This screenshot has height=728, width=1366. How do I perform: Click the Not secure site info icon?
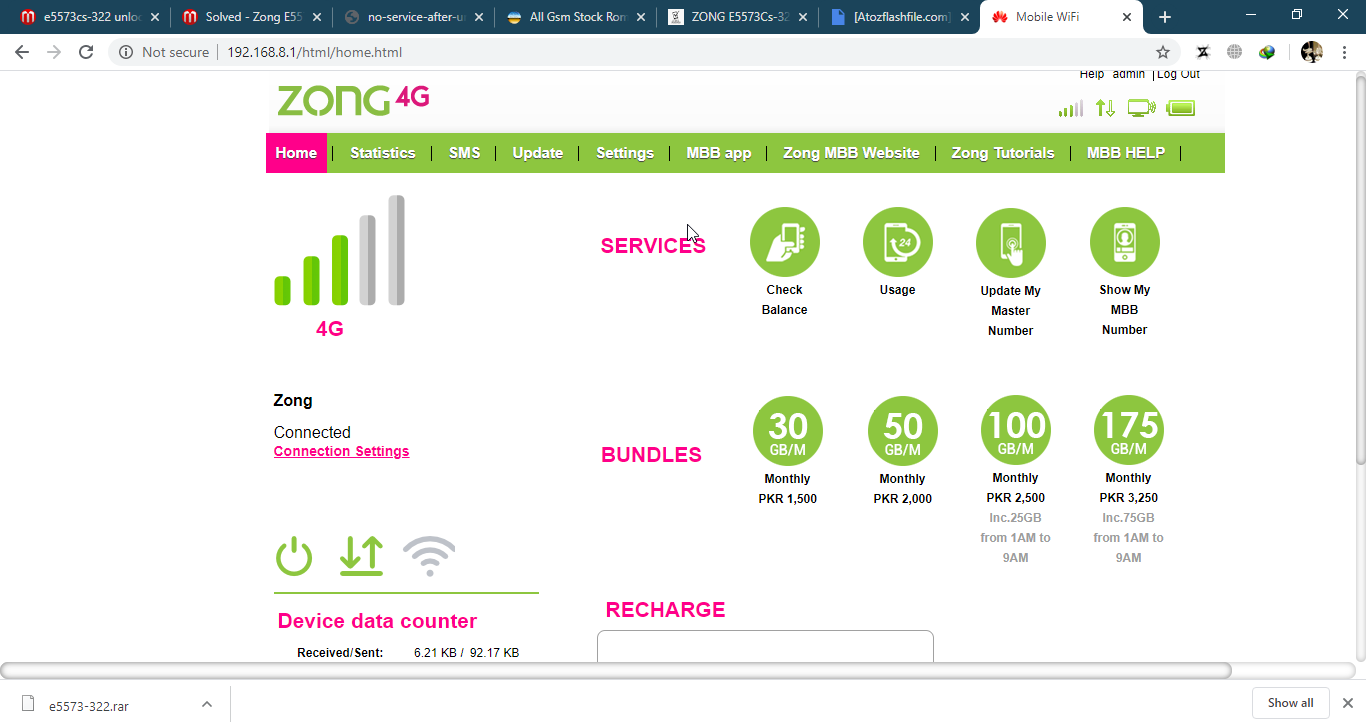126,52
